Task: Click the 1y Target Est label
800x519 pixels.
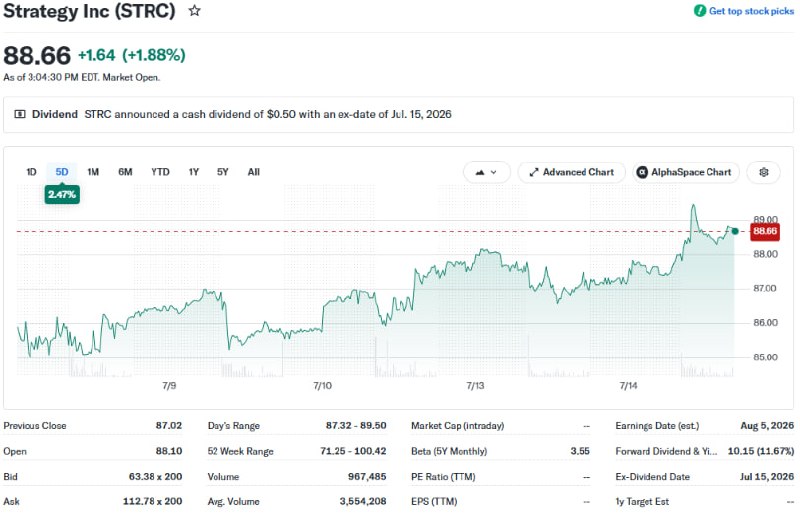Action: (642, 501)
